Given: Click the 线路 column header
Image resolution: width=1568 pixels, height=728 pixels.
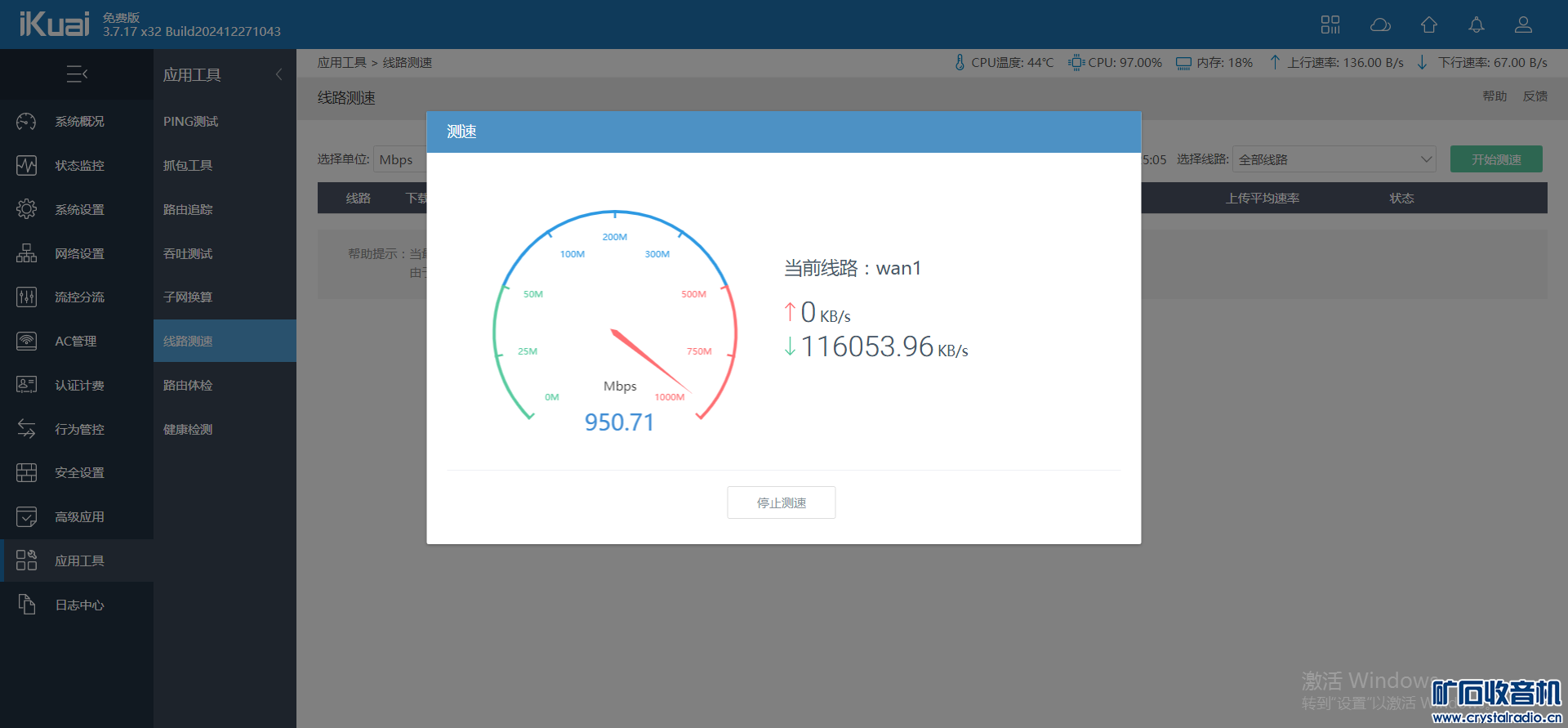Looking at the screenshot, I should [359, 199].
